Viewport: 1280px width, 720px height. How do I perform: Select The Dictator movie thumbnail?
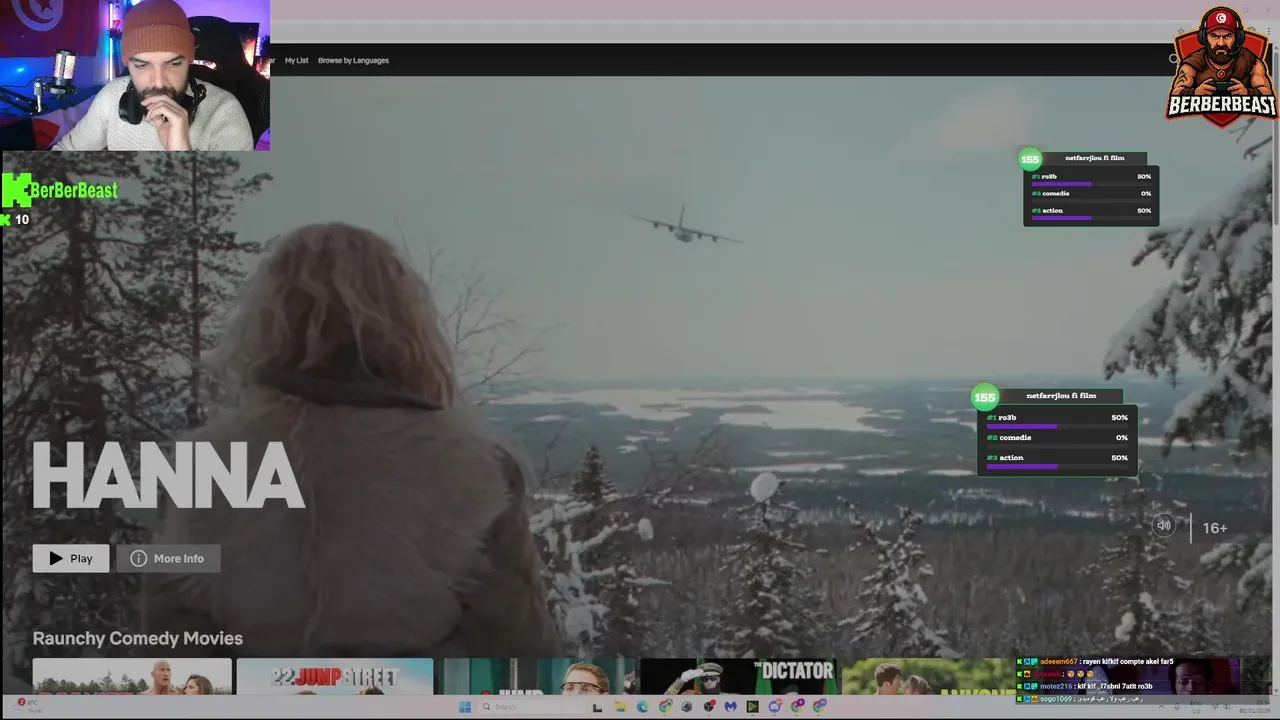(738, 676)
